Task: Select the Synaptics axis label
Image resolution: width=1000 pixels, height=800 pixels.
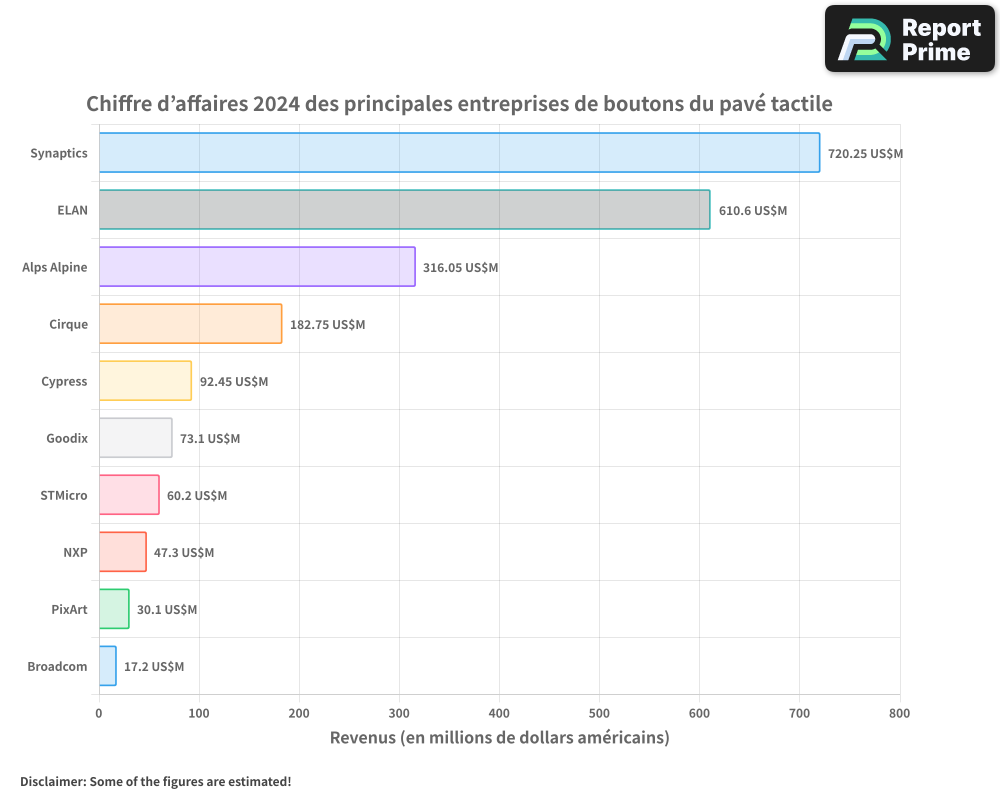Action: pyautogui.click(x=58, y=153)
